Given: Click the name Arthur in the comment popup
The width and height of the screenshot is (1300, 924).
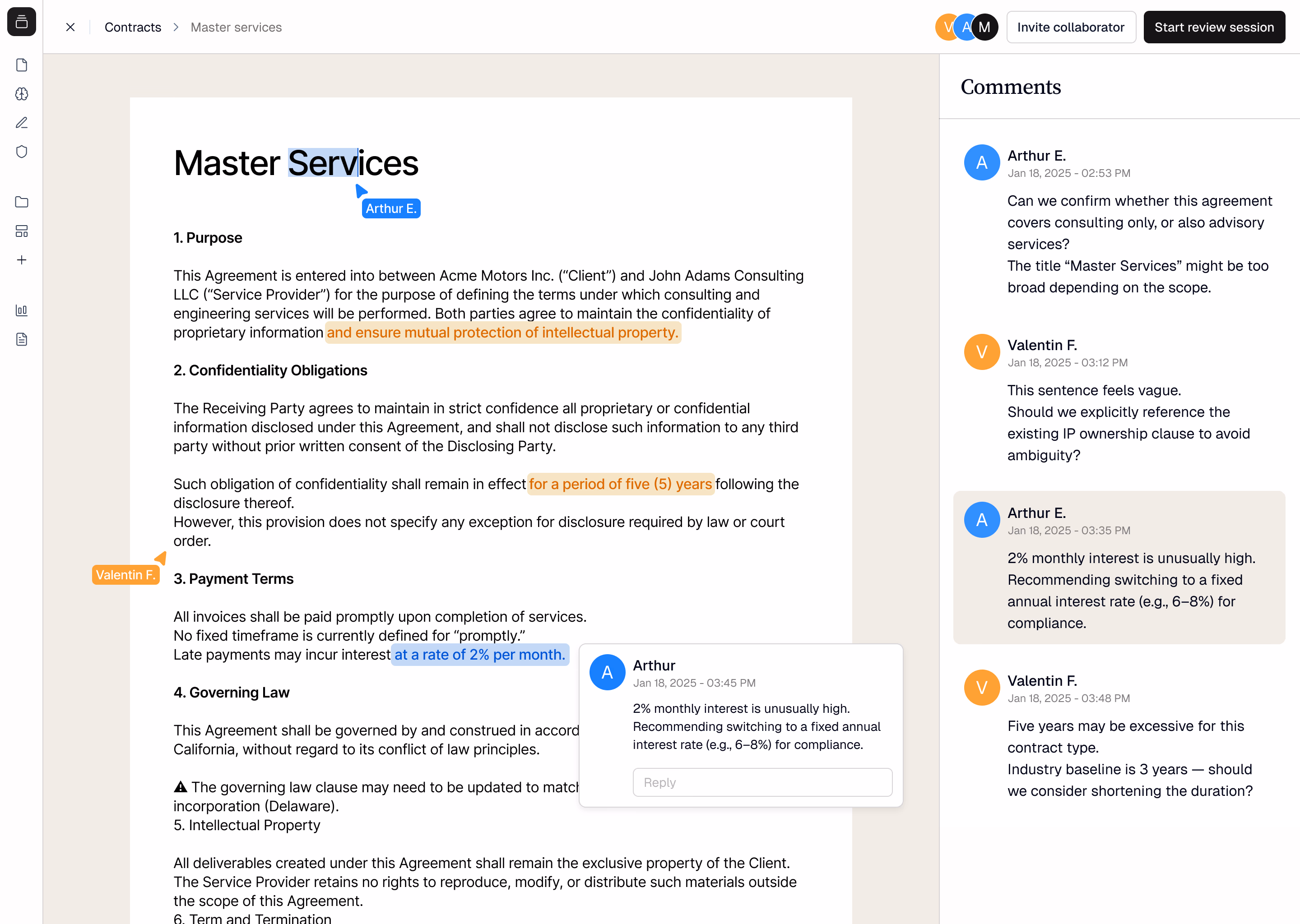Looking at the screenshot, I should coord(654,665).
